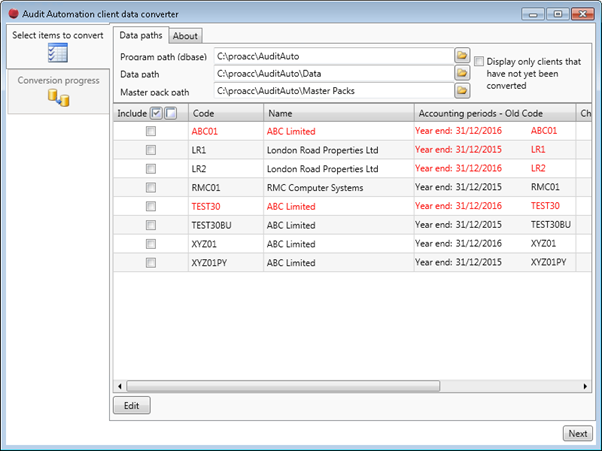The height and width of the screenshot is (451, 602).
Task: Click Year end: 31/12/2015 in RMC01 row
Action: click(458, 187)
